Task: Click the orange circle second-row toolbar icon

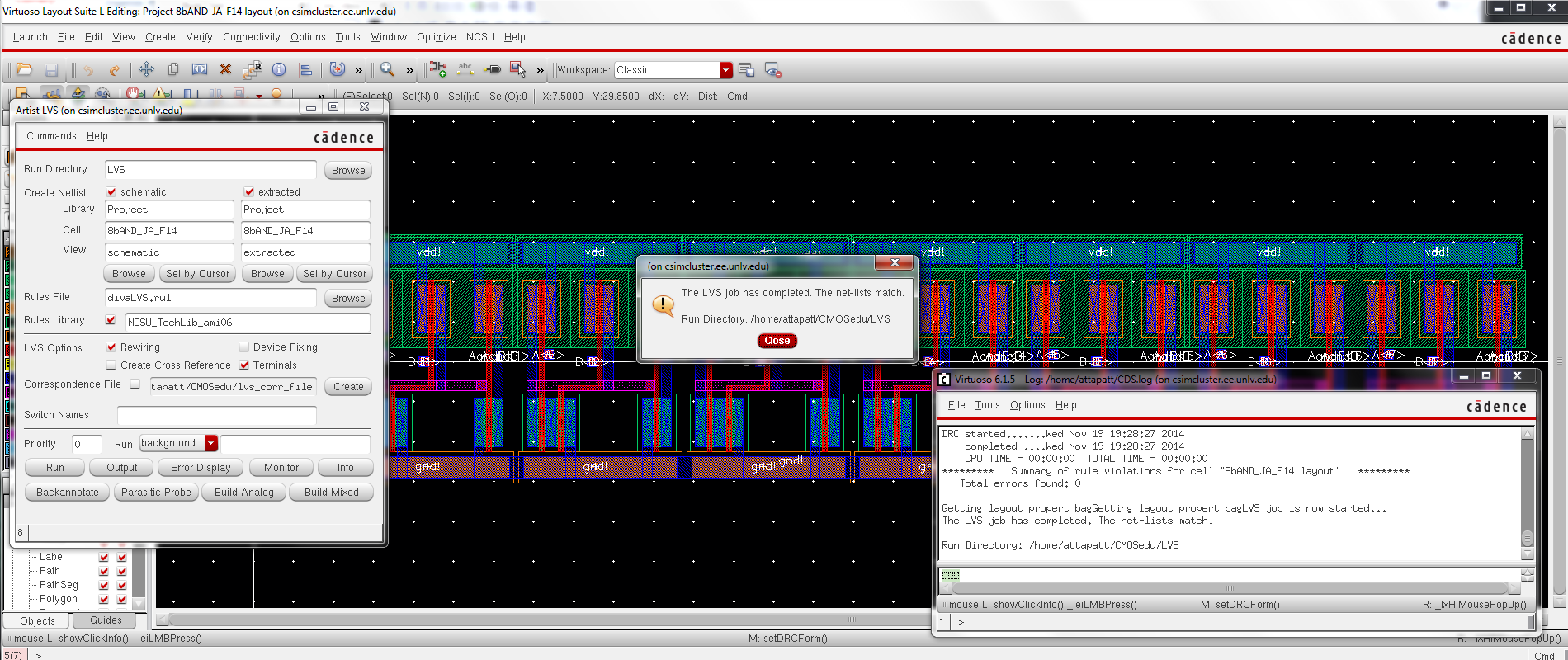Action: click(x=277, y=95)
